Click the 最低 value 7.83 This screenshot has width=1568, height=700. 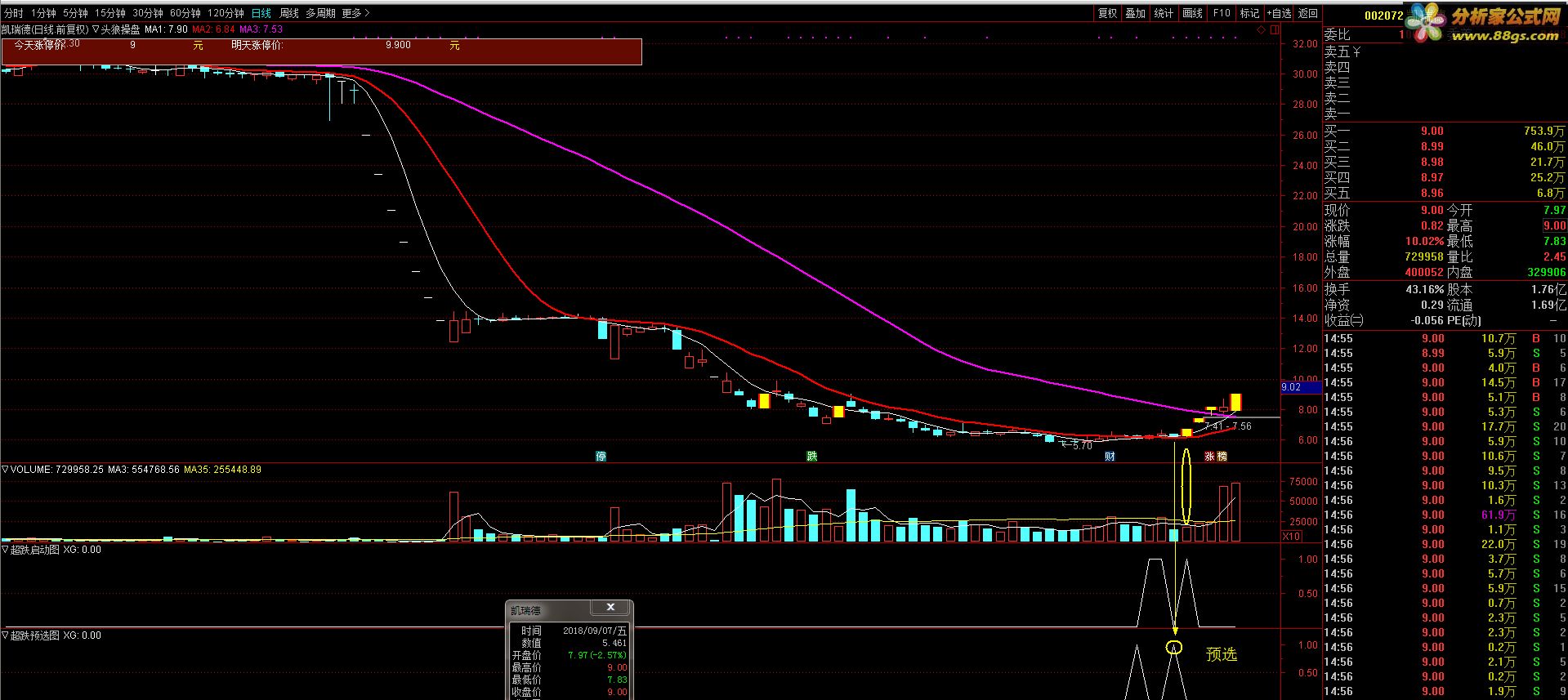point(1554,242)
